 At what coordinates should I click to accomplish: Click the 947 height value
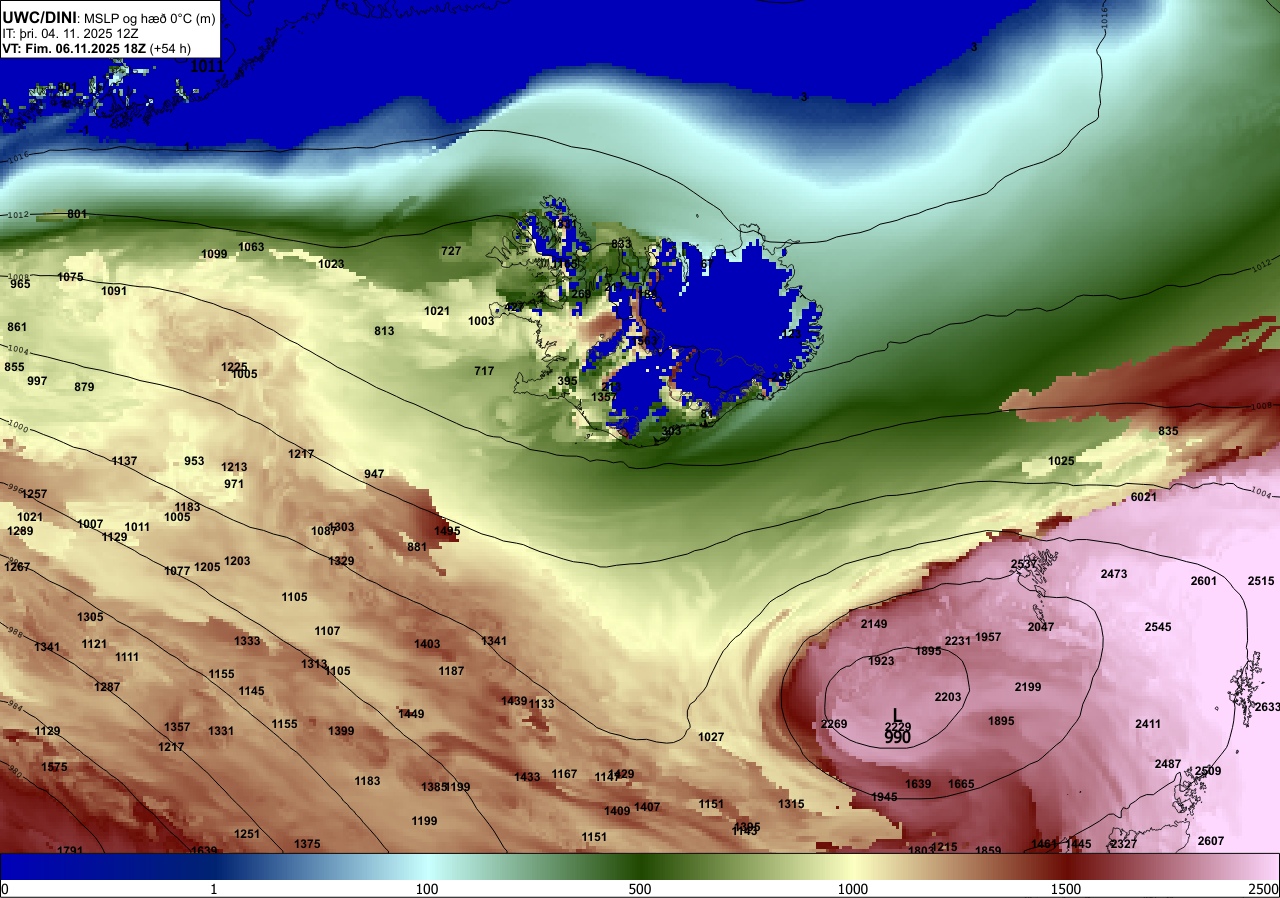(x=374, y=474)
